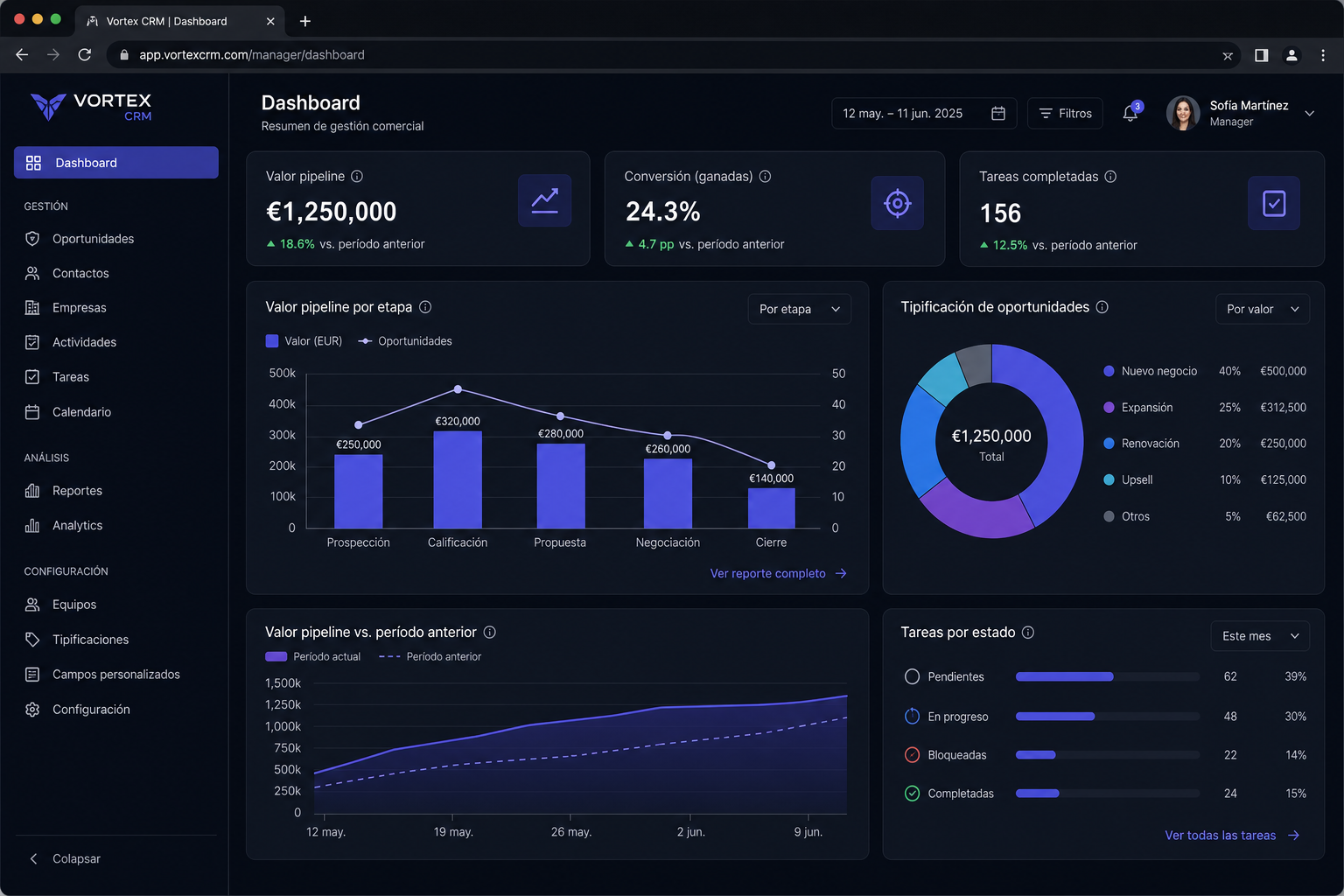Click the Vortex CRM logo
This screenshot has height=896, width=1344.
[x=91, y=107]
